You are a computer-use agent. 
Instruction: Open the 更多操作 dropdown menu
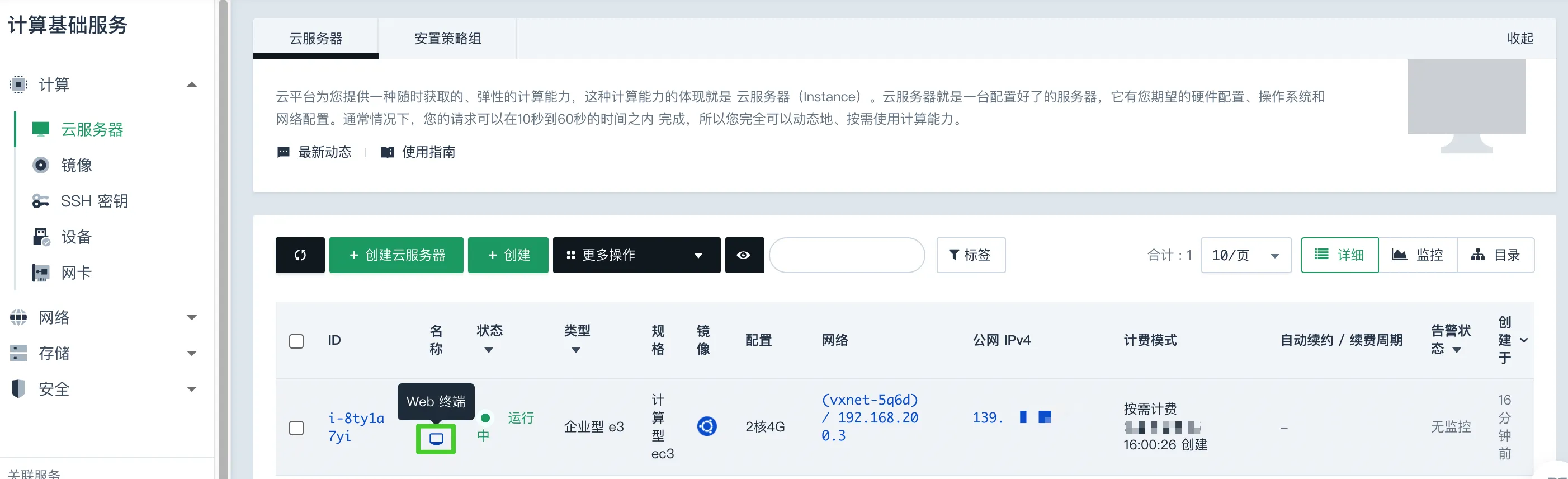tap(636, 255)
